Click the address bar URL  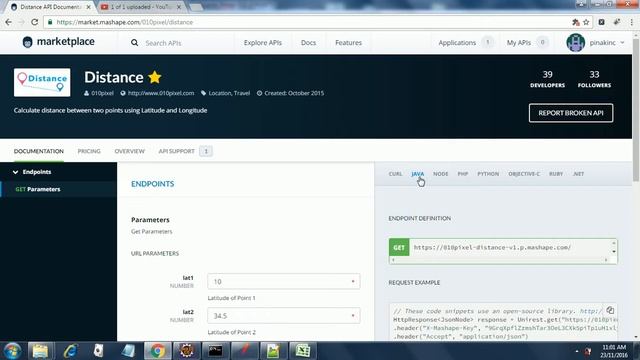[124, 22]
